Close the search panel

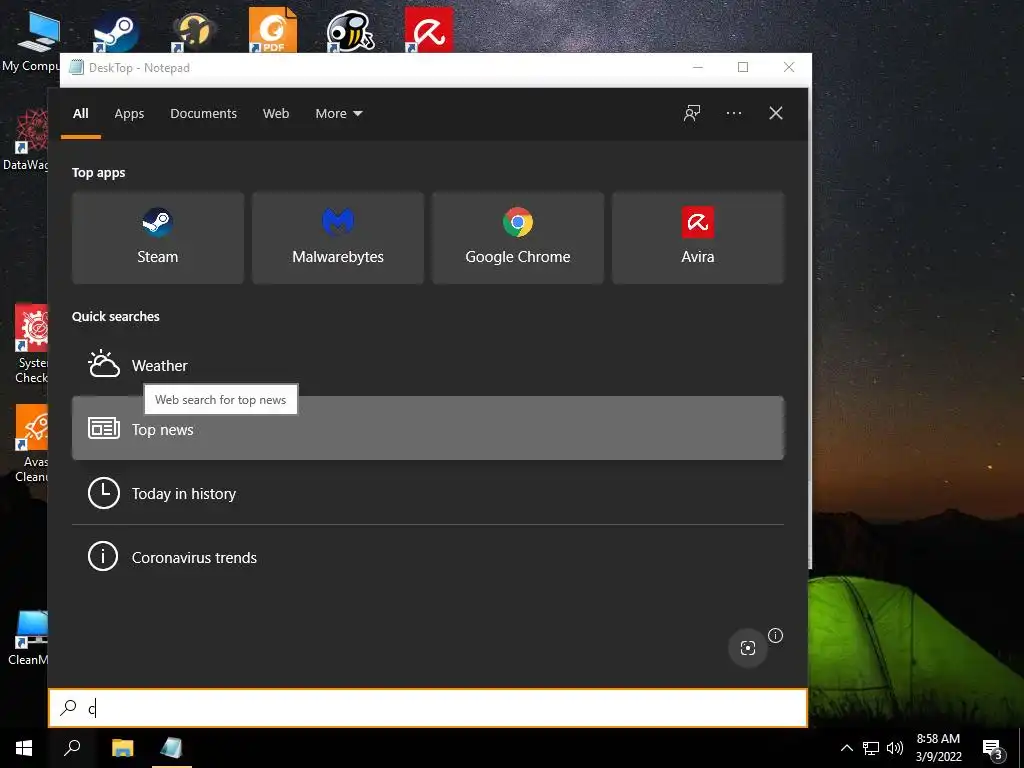(775, 114)
